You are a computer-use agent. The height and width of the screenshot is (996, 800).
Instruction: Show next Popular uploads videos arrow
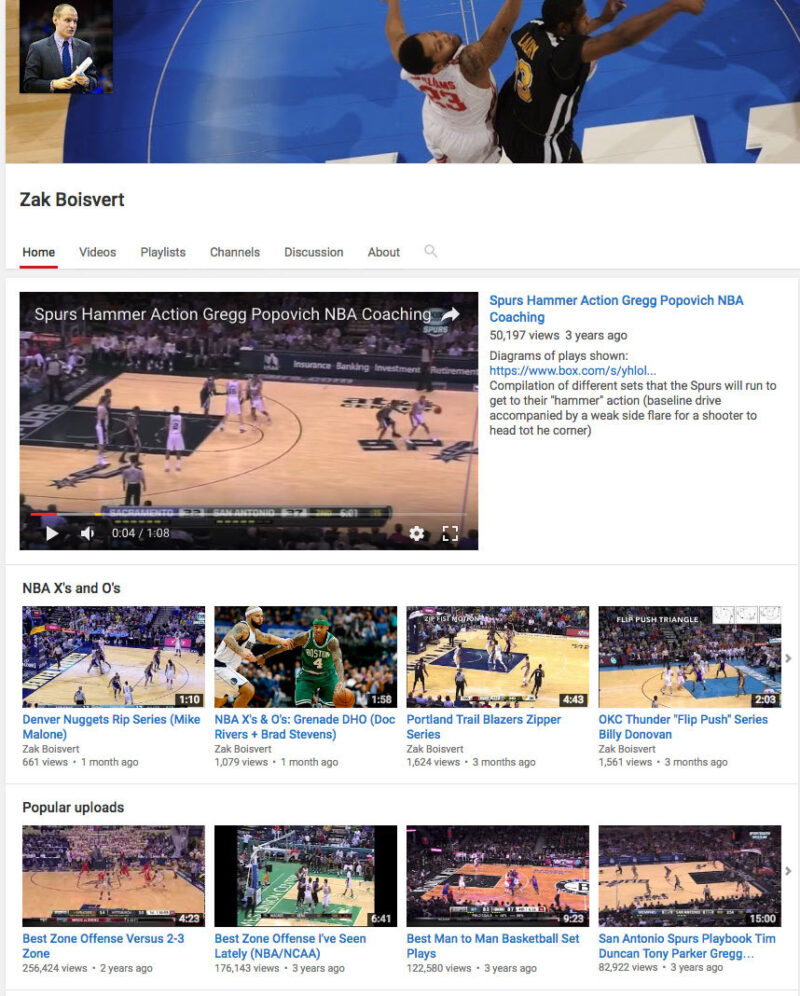tap(788, 871)
